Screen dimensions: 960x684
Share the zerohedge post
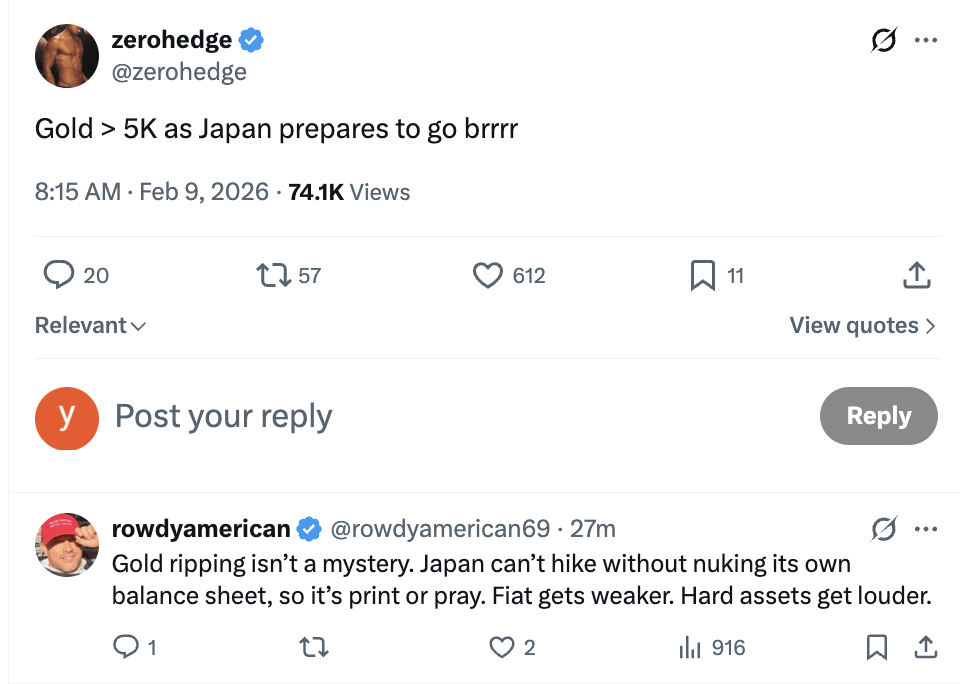pos(917,275)
